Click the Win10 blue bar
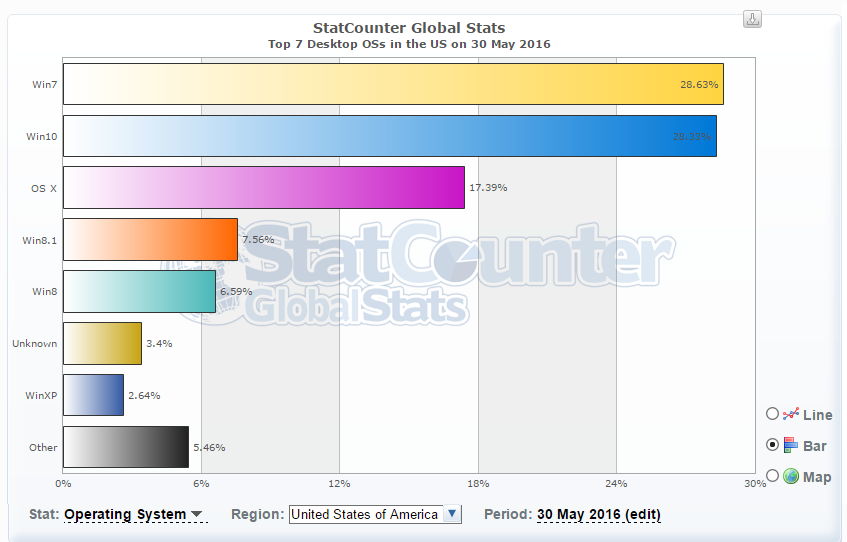Image resolution: width=847 pixels, height=542 pixels. [390, 136]
